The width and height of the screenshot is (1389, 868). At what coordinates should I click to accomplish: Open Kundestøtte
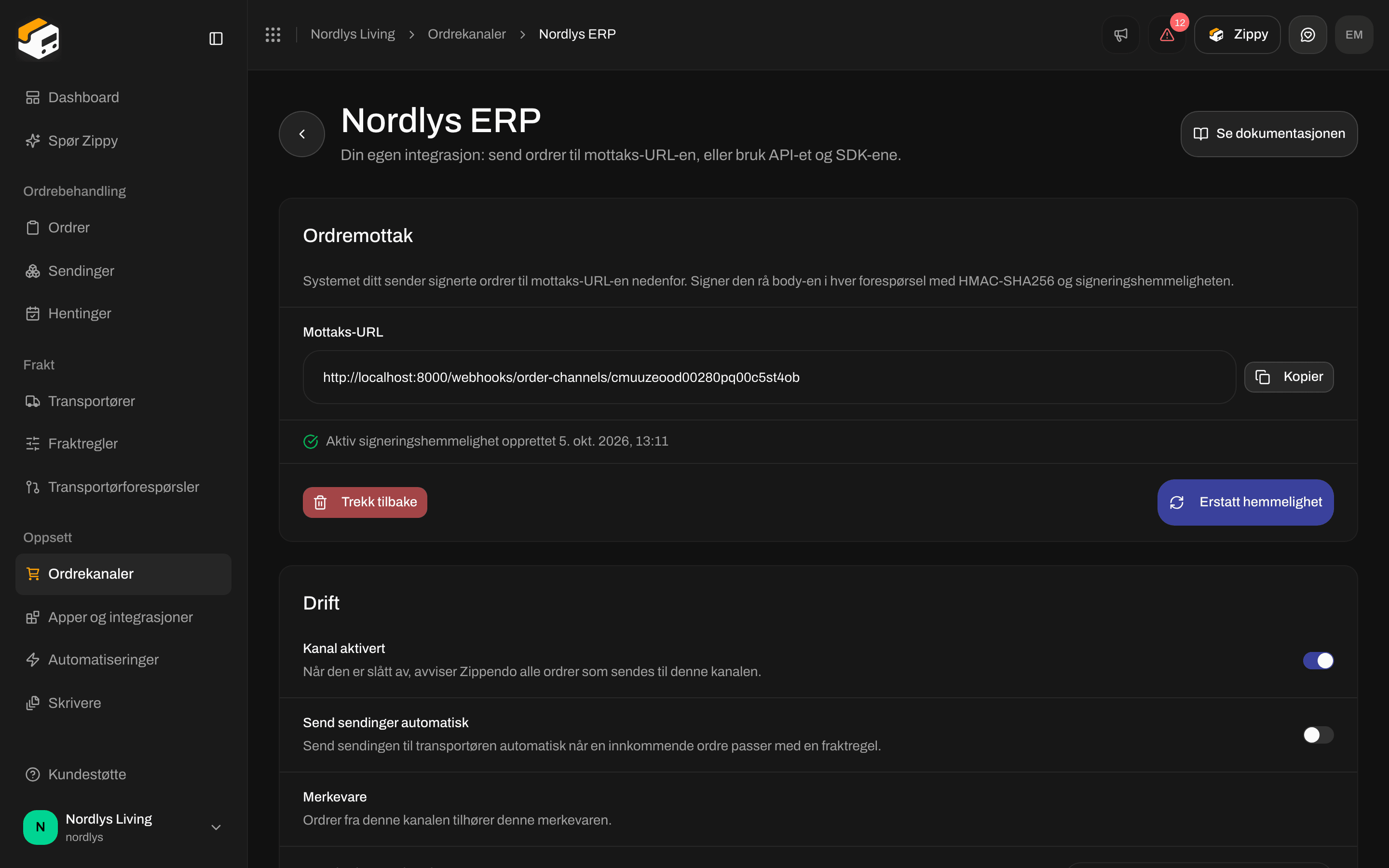[123, 774]
